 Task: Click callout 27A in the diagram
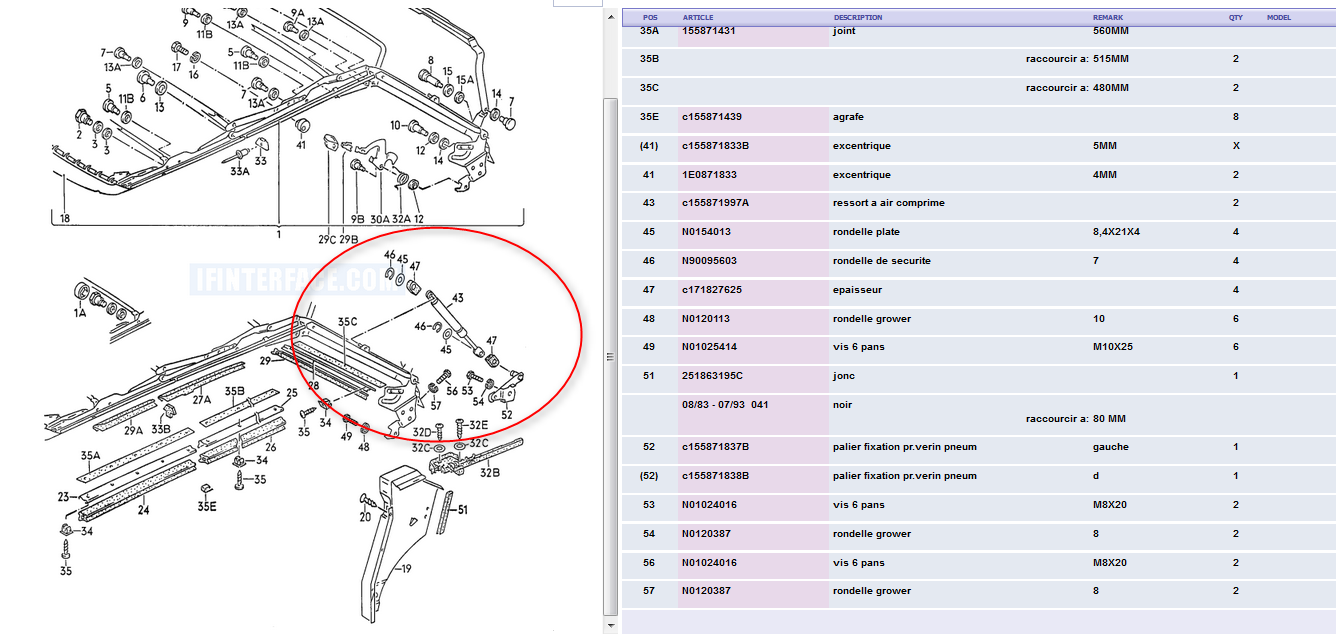[202, 399]
